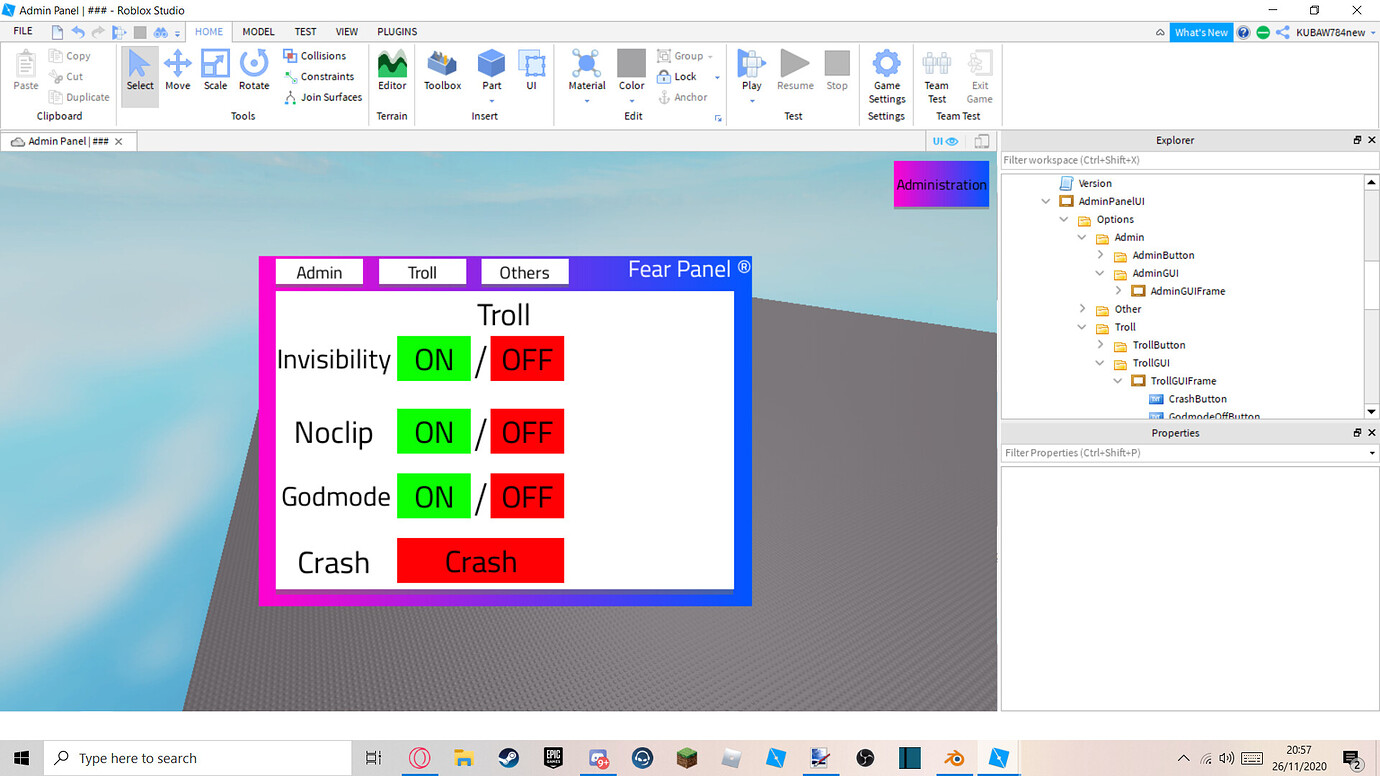This screenshot has height=776, width=1380.
Task: Toggle Constraints option
Action: (x=319, y=76)
